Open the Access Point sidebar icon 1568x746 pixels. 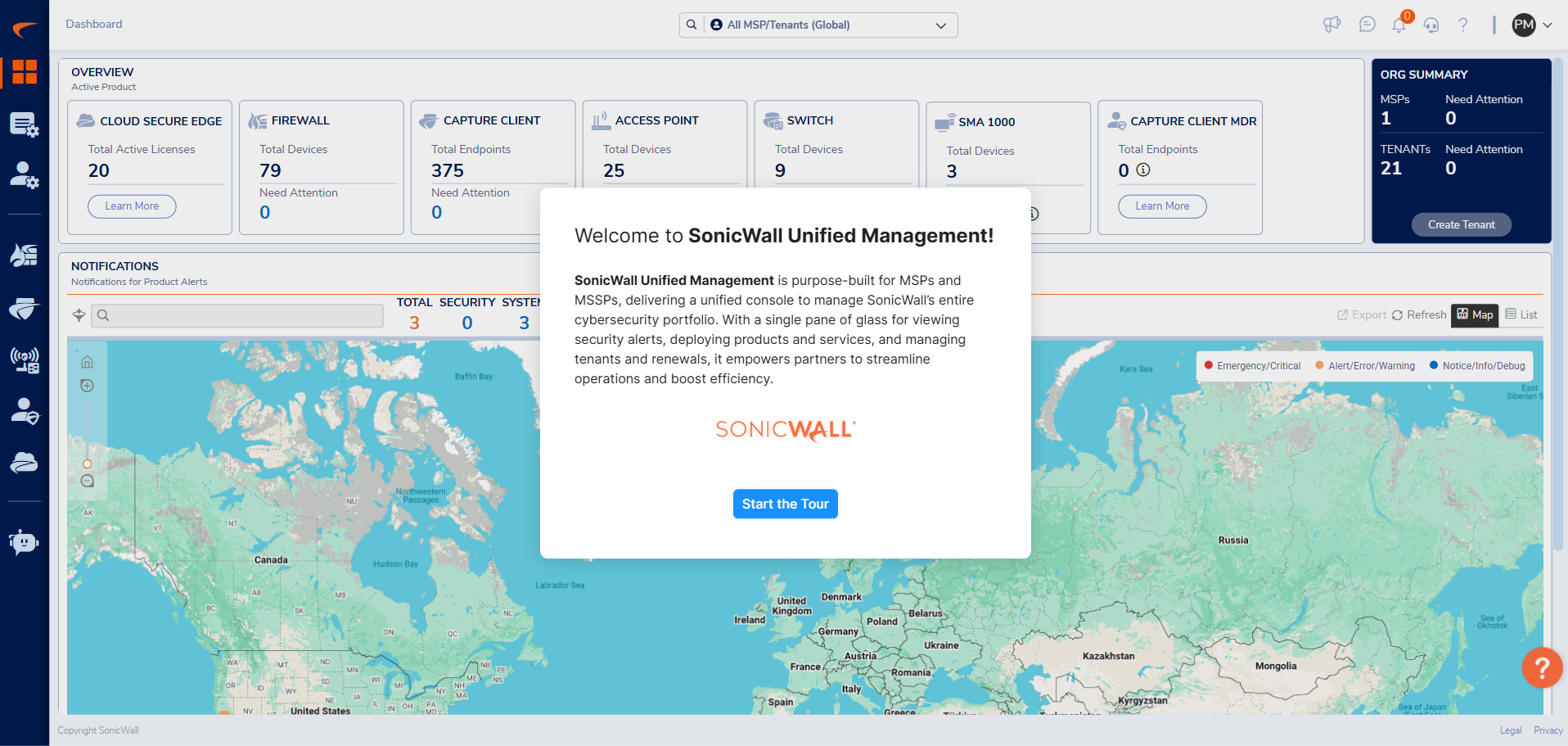(x=25, y=359)
